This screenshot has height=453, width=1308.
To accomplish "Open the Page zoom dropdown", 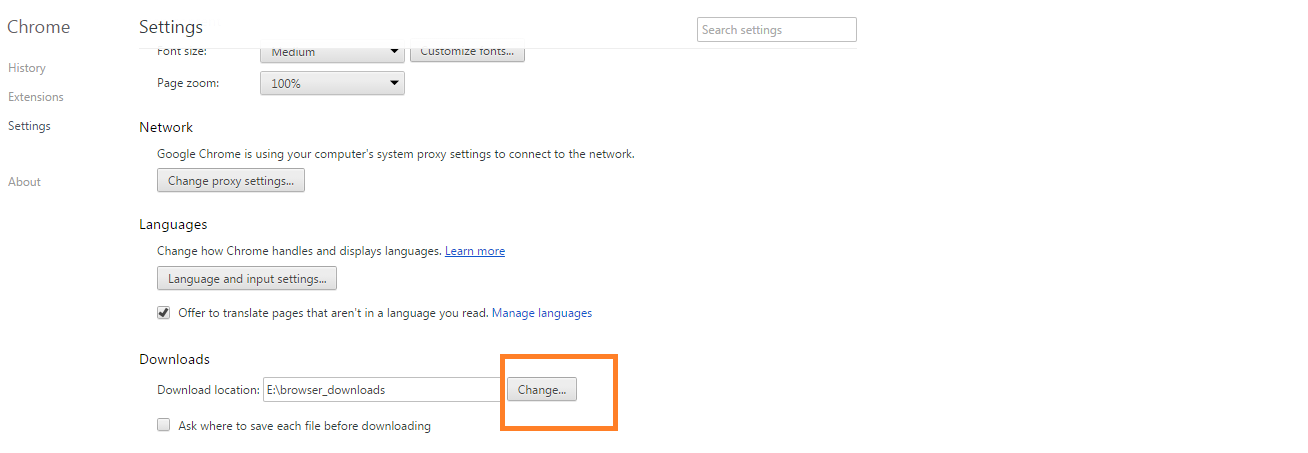I will [332, 84].
